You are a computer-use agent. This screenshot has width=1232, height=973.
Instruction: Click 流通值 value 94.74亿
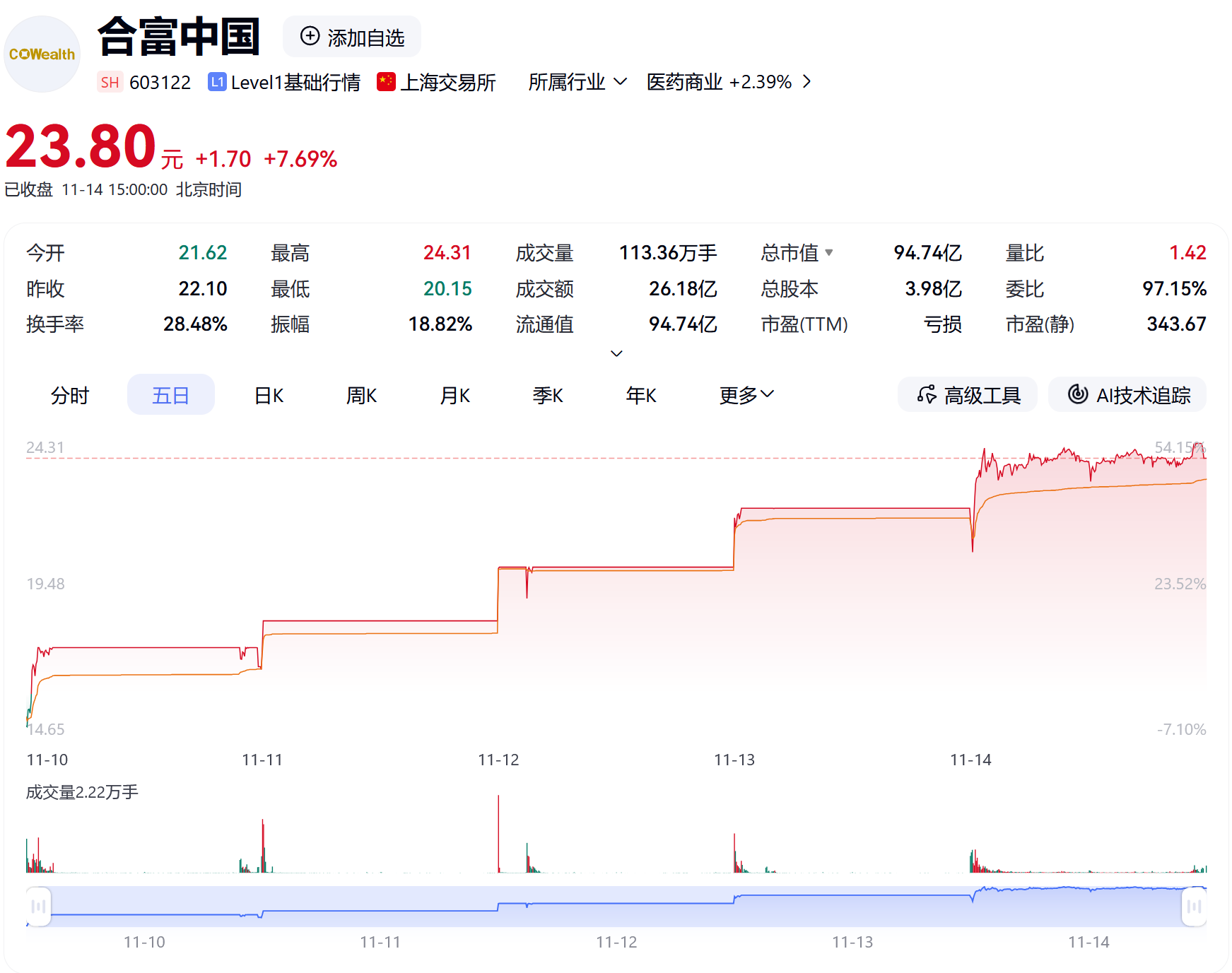(x=683, y=324)
